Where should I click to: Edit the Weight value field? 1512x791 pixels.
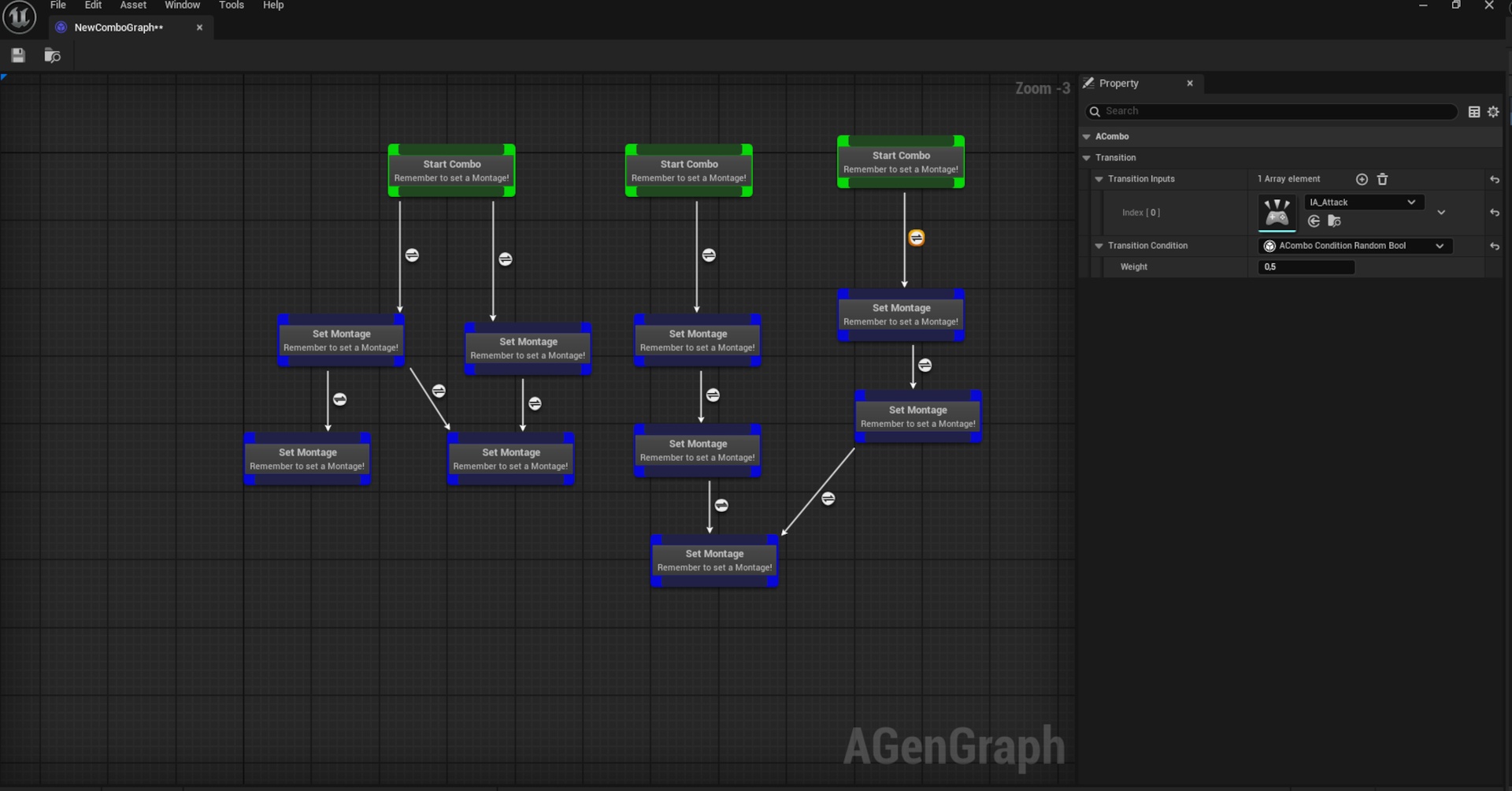[1306, 267]
